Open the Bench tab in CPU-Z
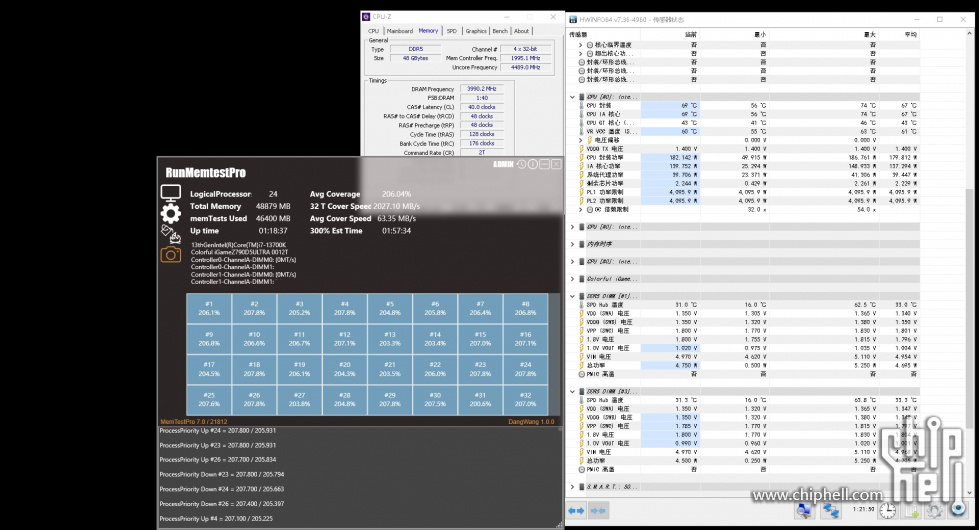Screen dimensions: 979x530 pyautogui.click(x=500, y=31)
